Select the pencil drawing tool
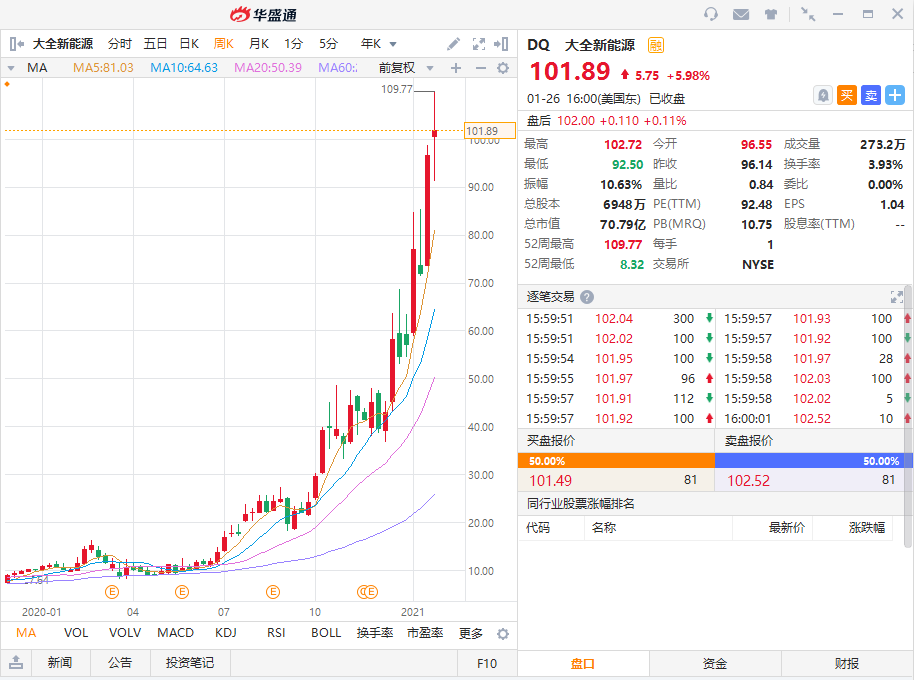 click(x=454, y=44)
